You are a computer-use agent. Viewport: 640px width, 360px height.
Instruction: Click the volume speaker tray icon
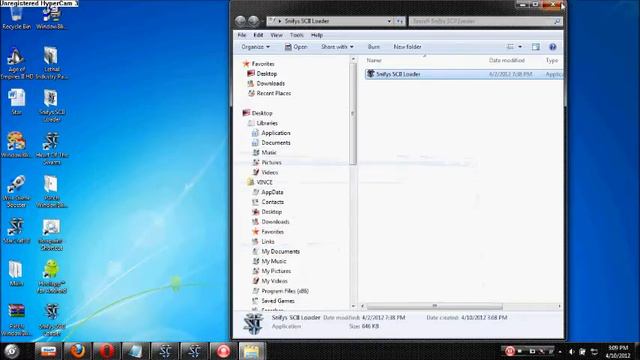(571, 351)
